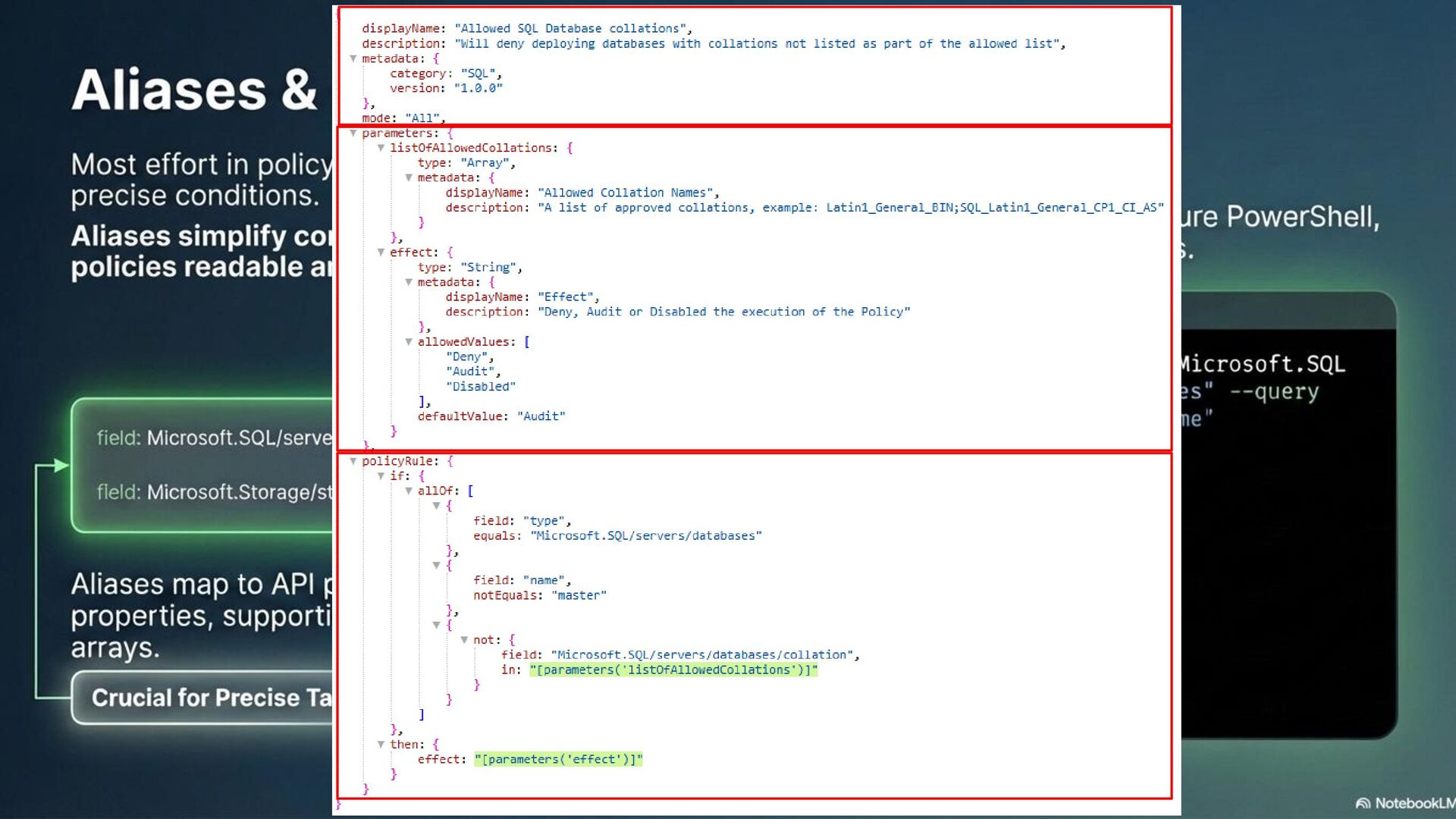
Task: Collapse the effect parameter node
Action: pos(381,252)
